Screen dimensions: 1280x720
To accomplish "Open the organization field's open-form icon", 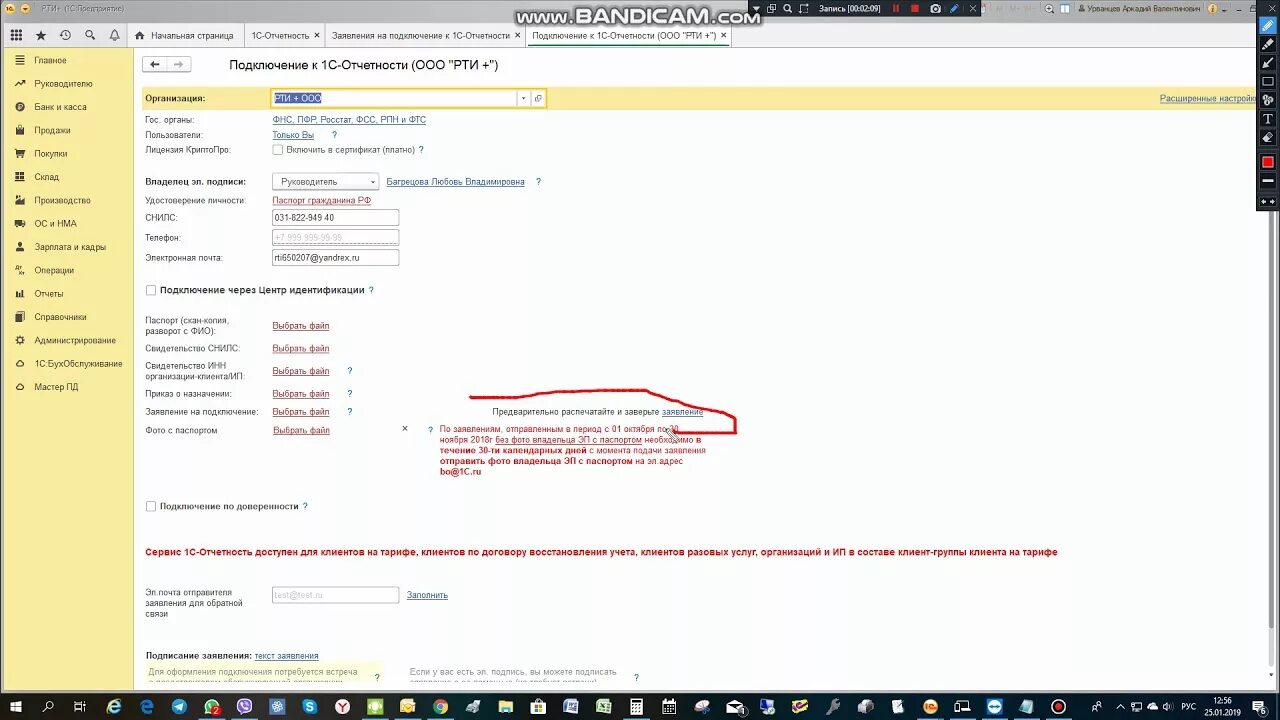I will [x=538, y=98].
